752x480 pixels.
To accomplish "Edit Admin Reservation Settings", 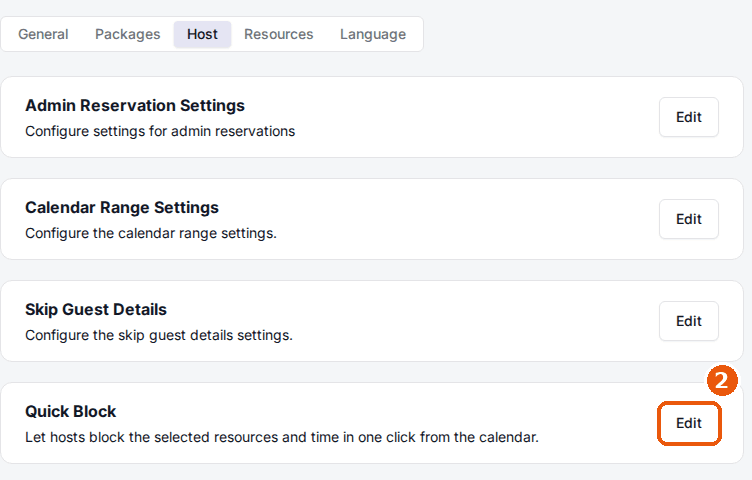I will pyautogui.click(x=689, y=117).
